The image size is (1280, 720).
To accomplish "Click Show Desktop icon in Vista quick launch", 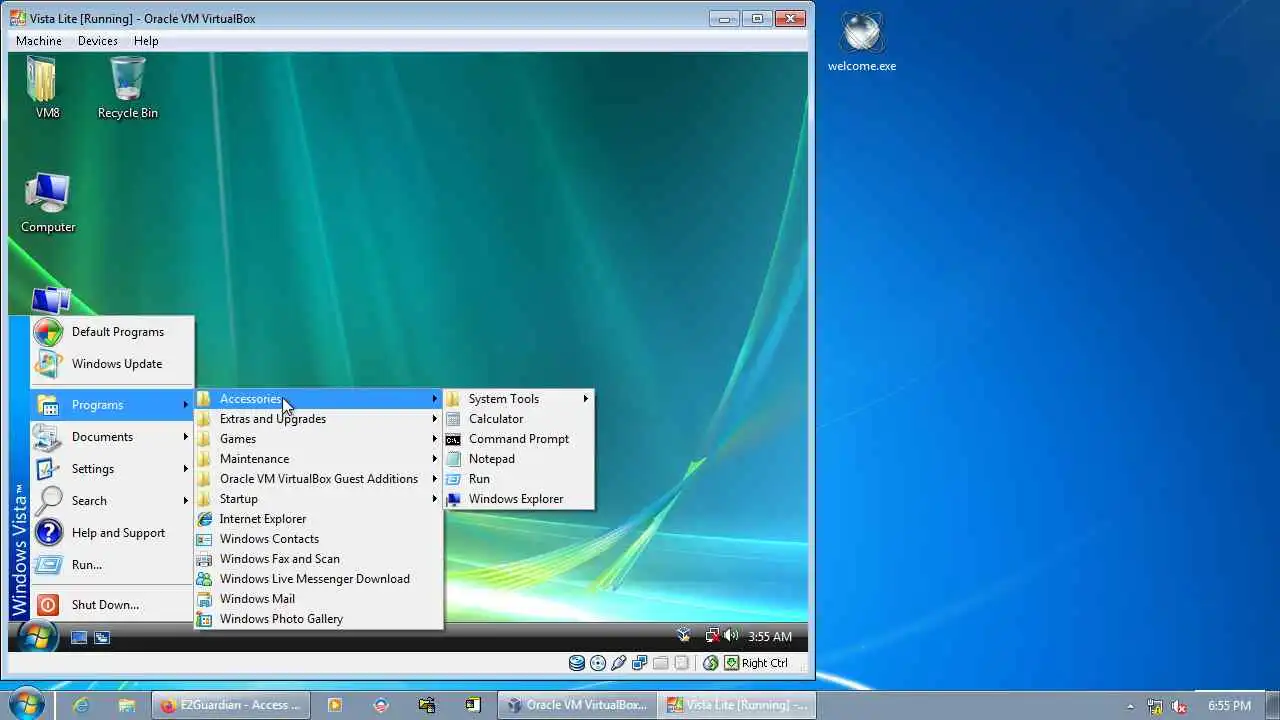I will pyautogui.click(x=78, y=637).
